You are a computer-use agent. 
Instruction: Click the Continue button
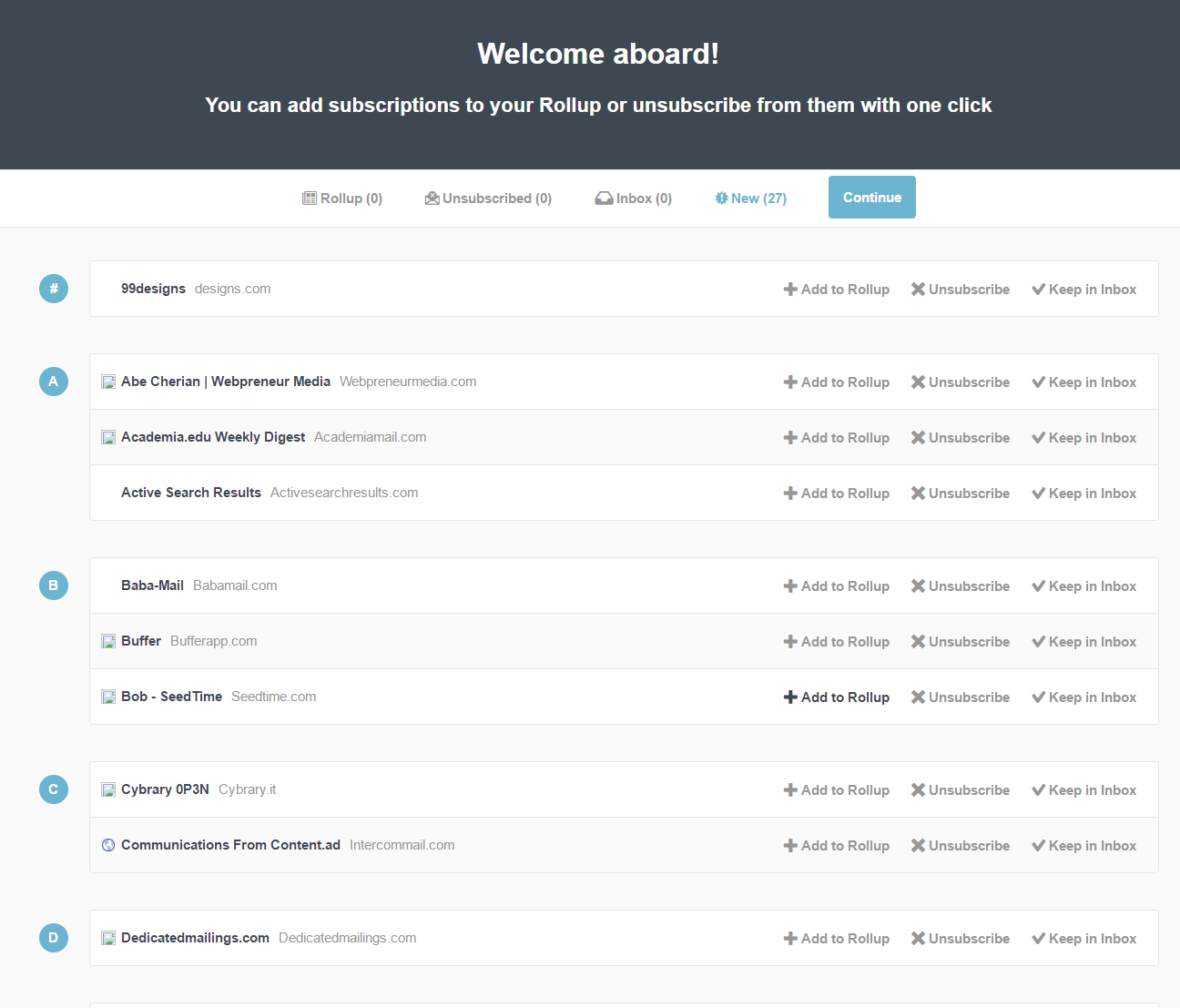[872, 198]
